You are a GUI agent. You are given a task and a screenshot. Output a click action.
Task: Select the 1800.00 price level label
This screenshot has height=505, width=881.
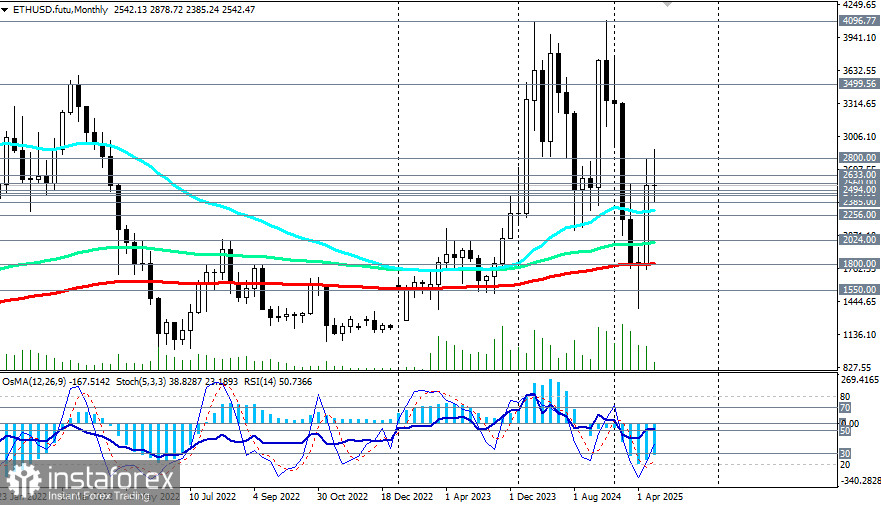859,263
